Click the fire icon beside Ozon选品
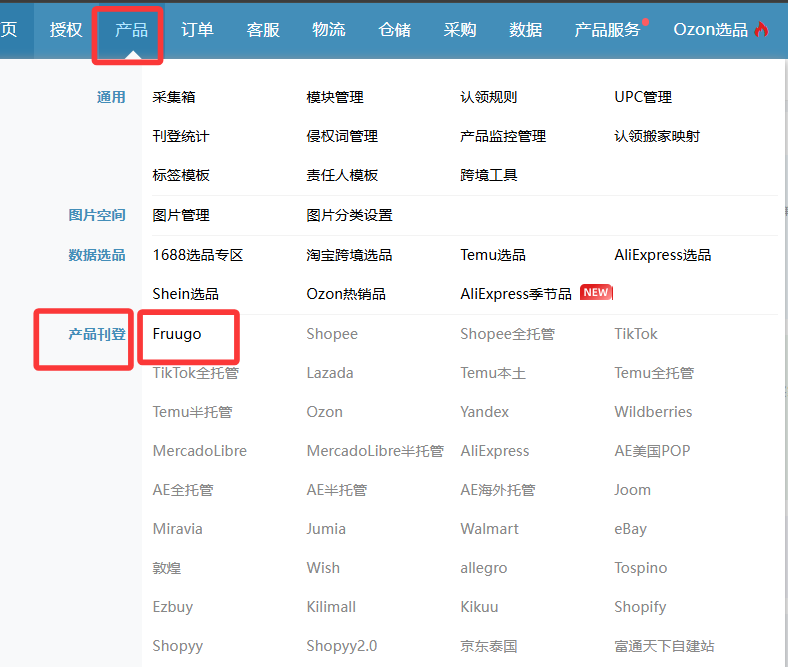 click(x=762, y=30)
